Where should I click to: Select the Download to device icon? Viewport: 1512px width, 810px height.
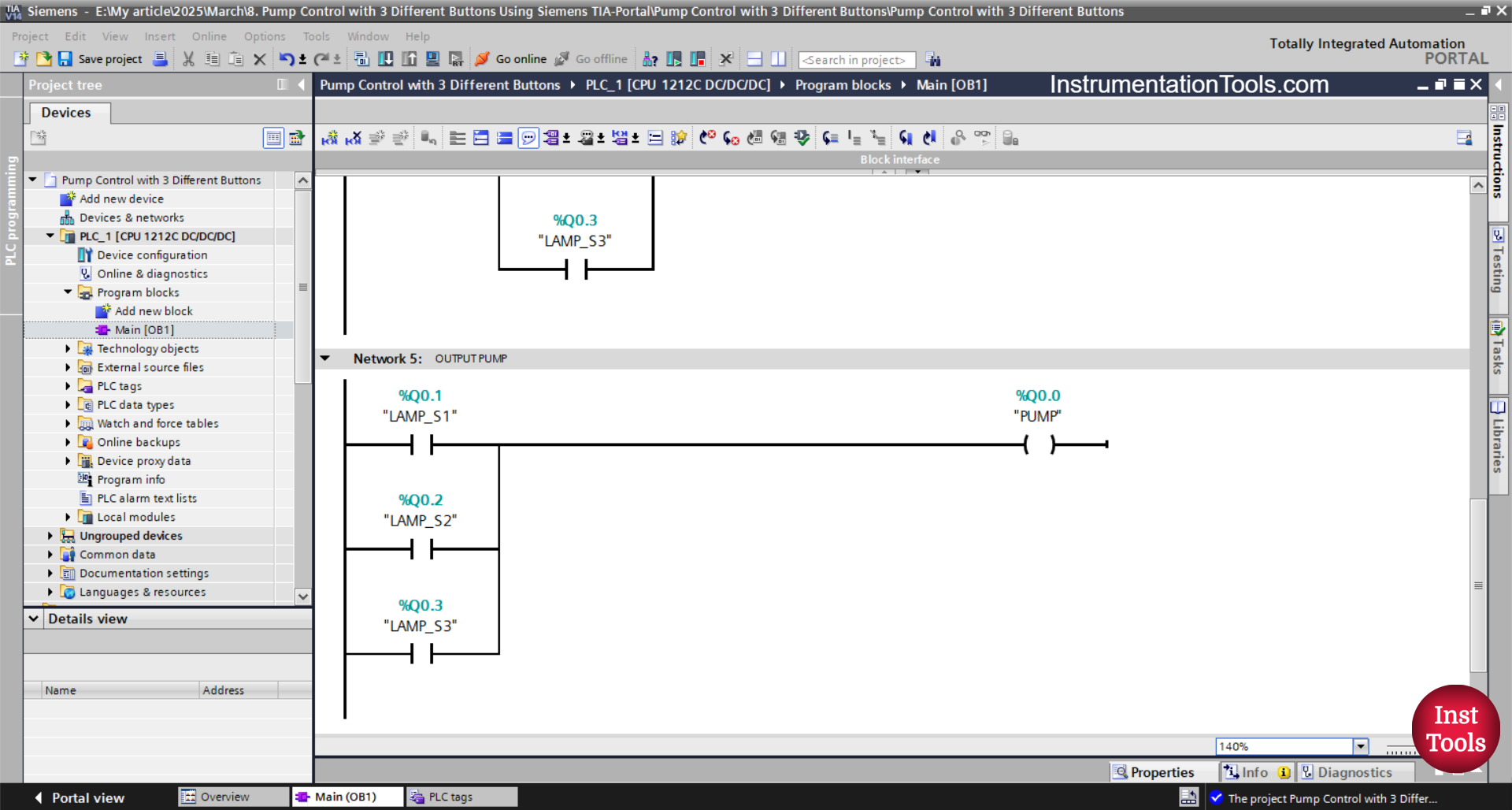coord(386,59)
